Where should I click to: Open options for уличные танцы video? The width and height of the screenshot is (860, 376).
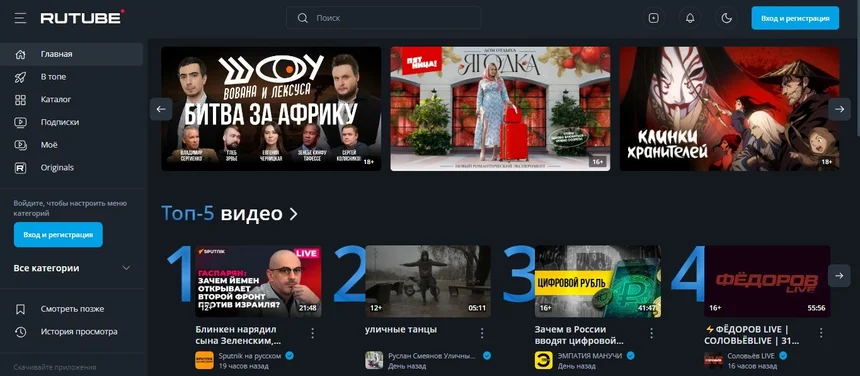(482, 333)
